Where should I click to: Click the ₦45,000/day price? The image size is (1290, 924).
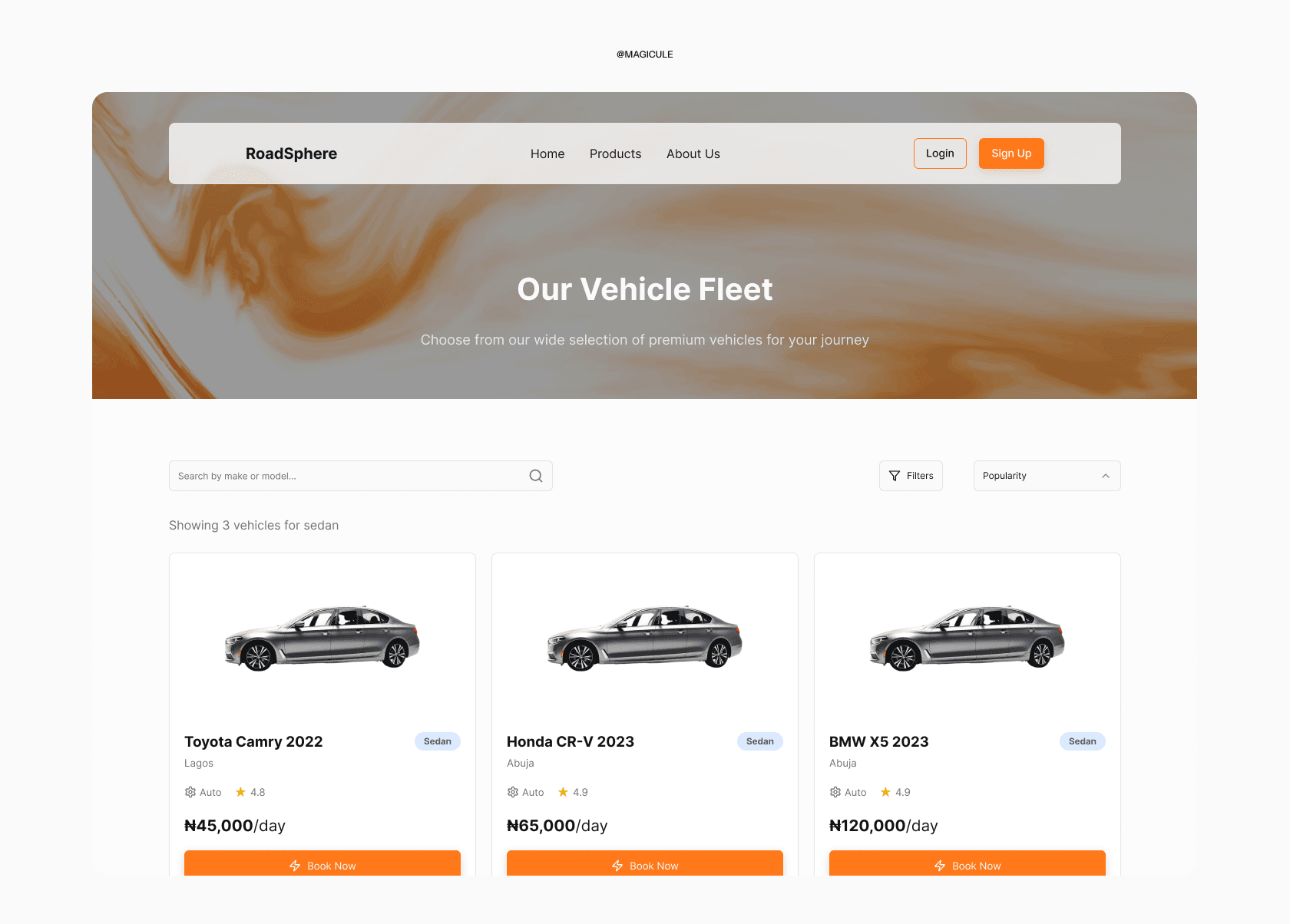[x=235, y=826]
